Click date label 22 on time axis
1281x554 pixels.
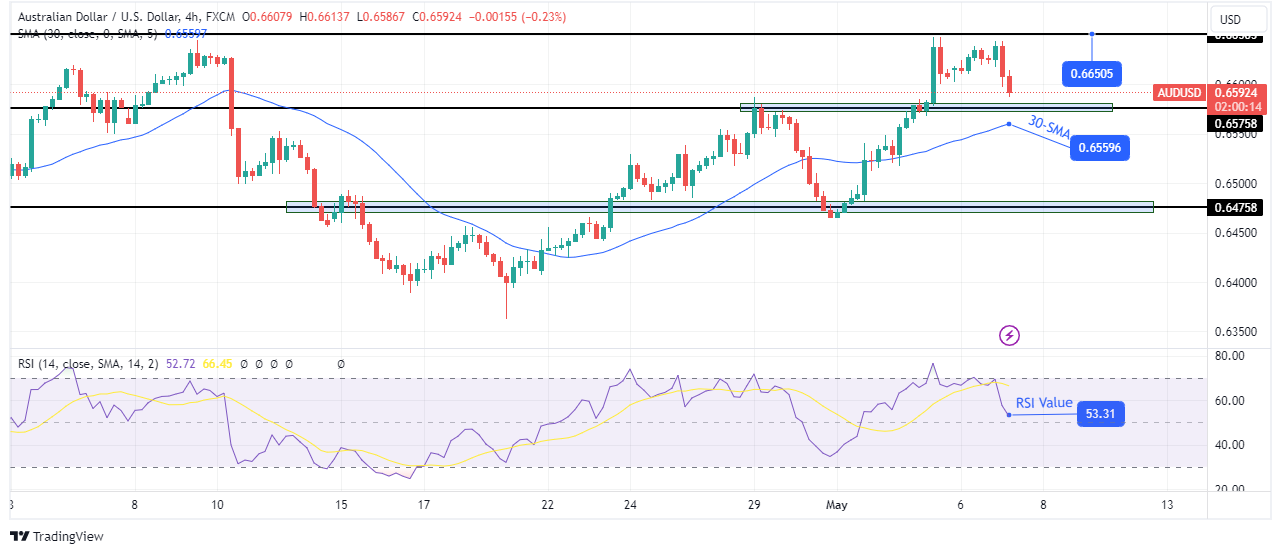(546, 505)
